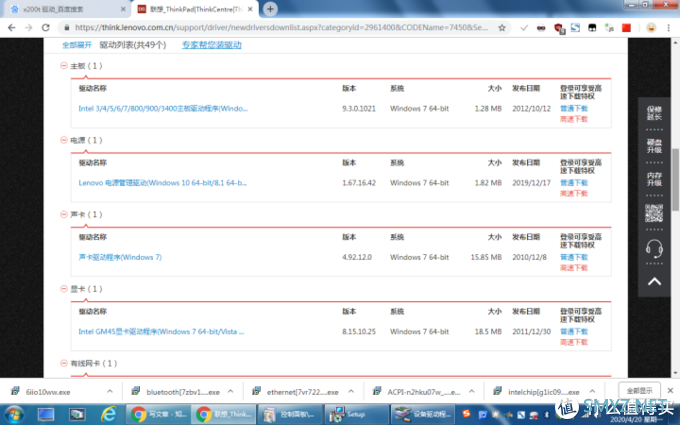This screenshot has width=680, height=425.
Task: Click normal download for chipset driver 9.3.0.1021
Action: click(x=574, y=108)
